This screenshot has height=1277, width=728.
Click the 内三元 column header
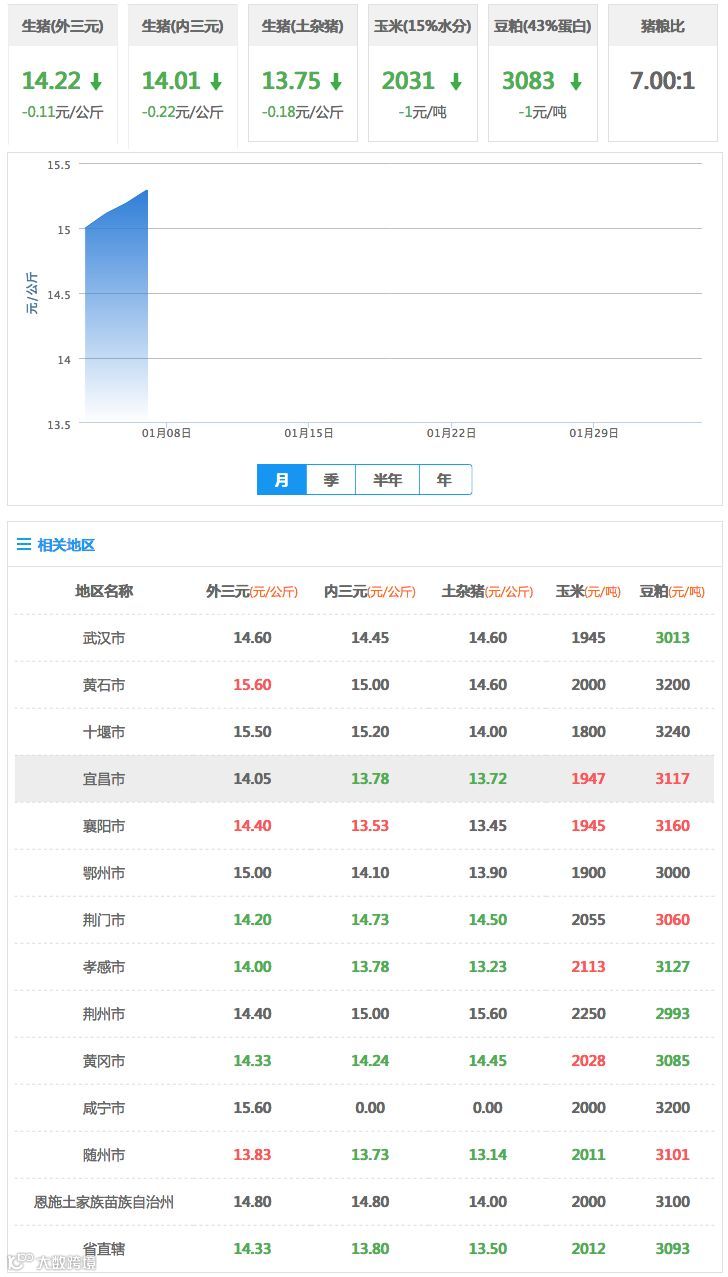pyautogui.click(x=370, y=591)
